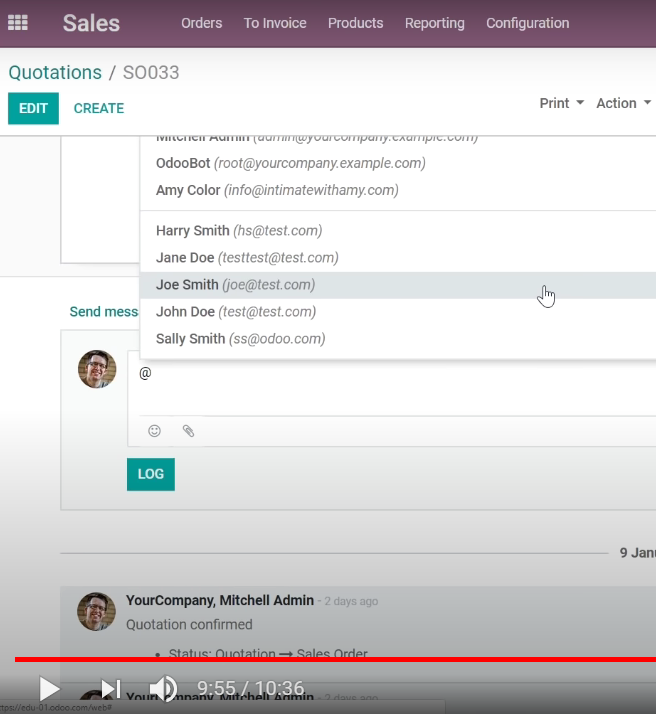Open the Configuration menu

point(528,23)
